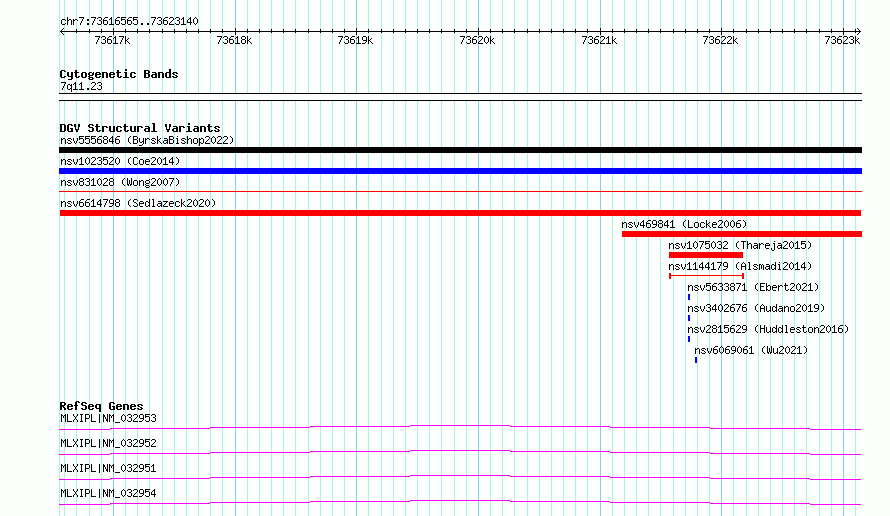890x516 pixels.
Task: Select the MLXIPL|NM_032951 gene label
Action: point(108,468)
